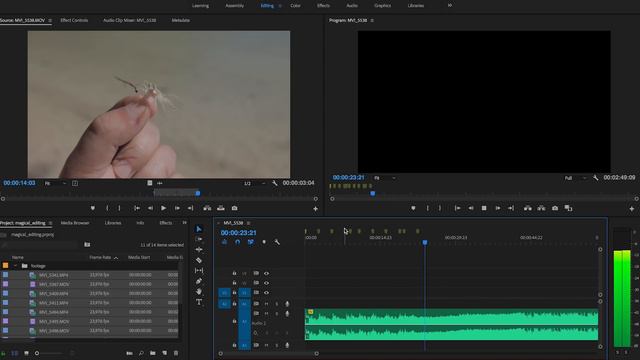640x360 pixels.
Task: Open Project panel tabs overflow chevrons
Action: coord(184,223)
